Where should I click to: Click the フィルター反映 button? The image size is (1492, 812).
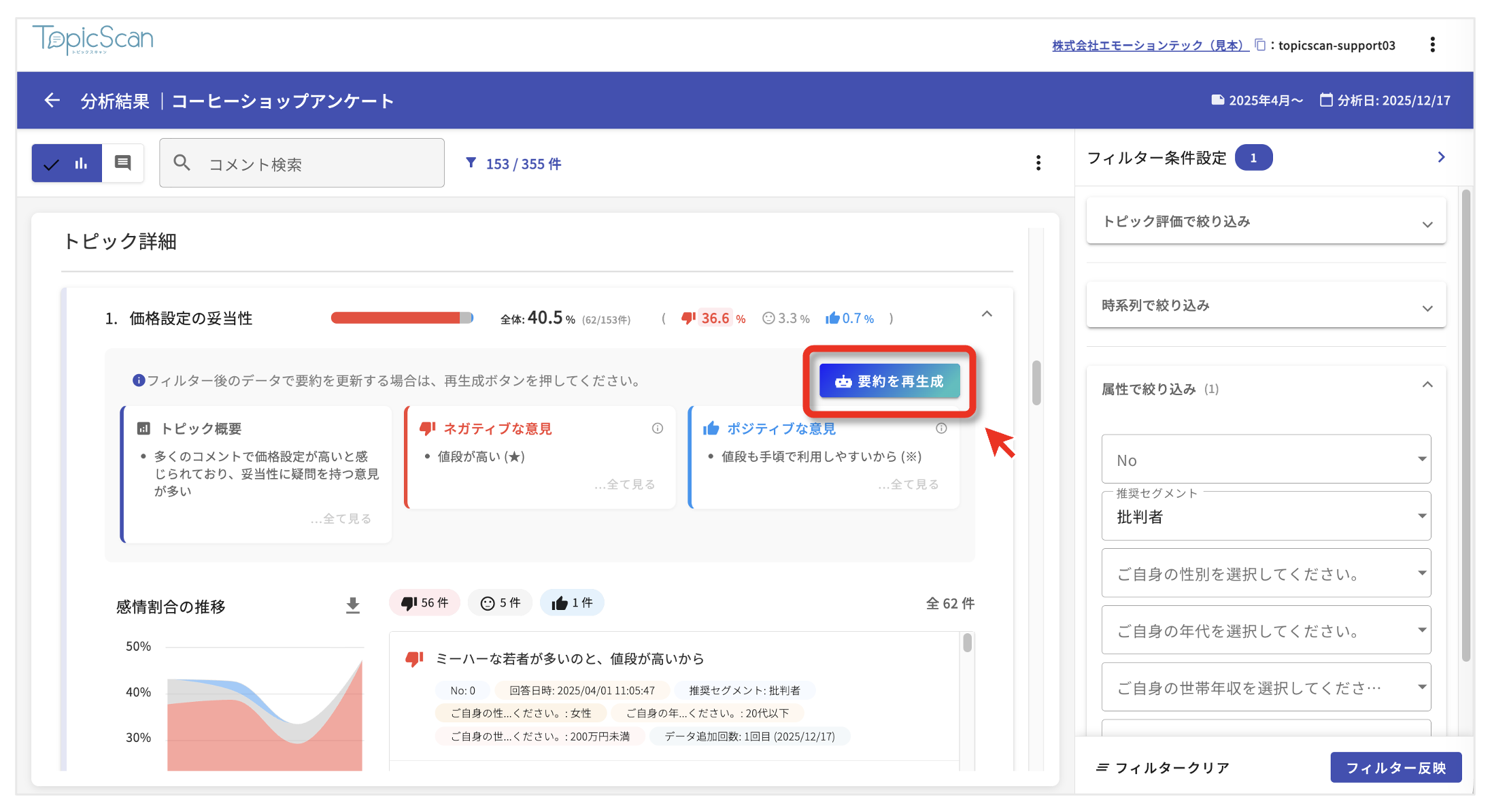[x=1395, y=768]
